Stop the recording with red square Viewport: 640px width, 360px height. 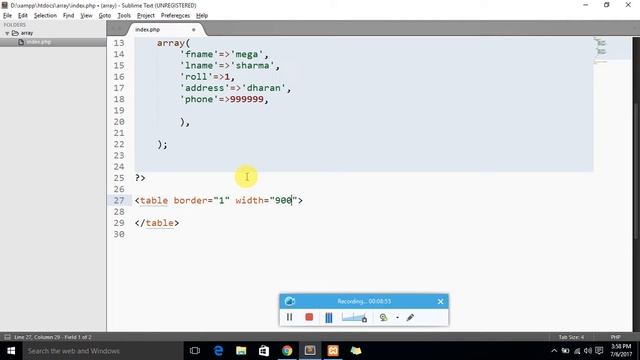point(309,317)
